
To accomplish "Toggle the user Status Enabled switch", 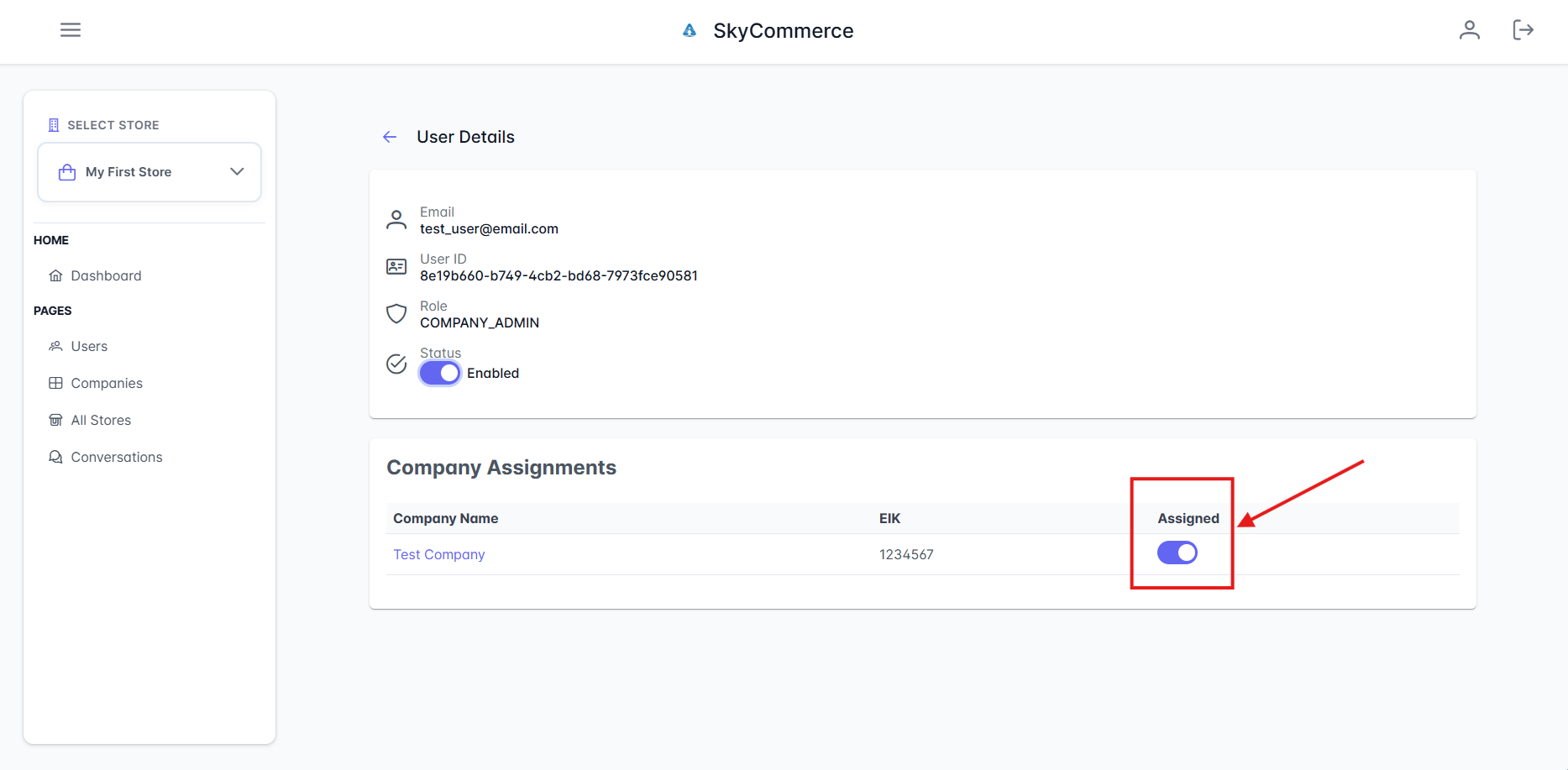I will click(440, 373).
